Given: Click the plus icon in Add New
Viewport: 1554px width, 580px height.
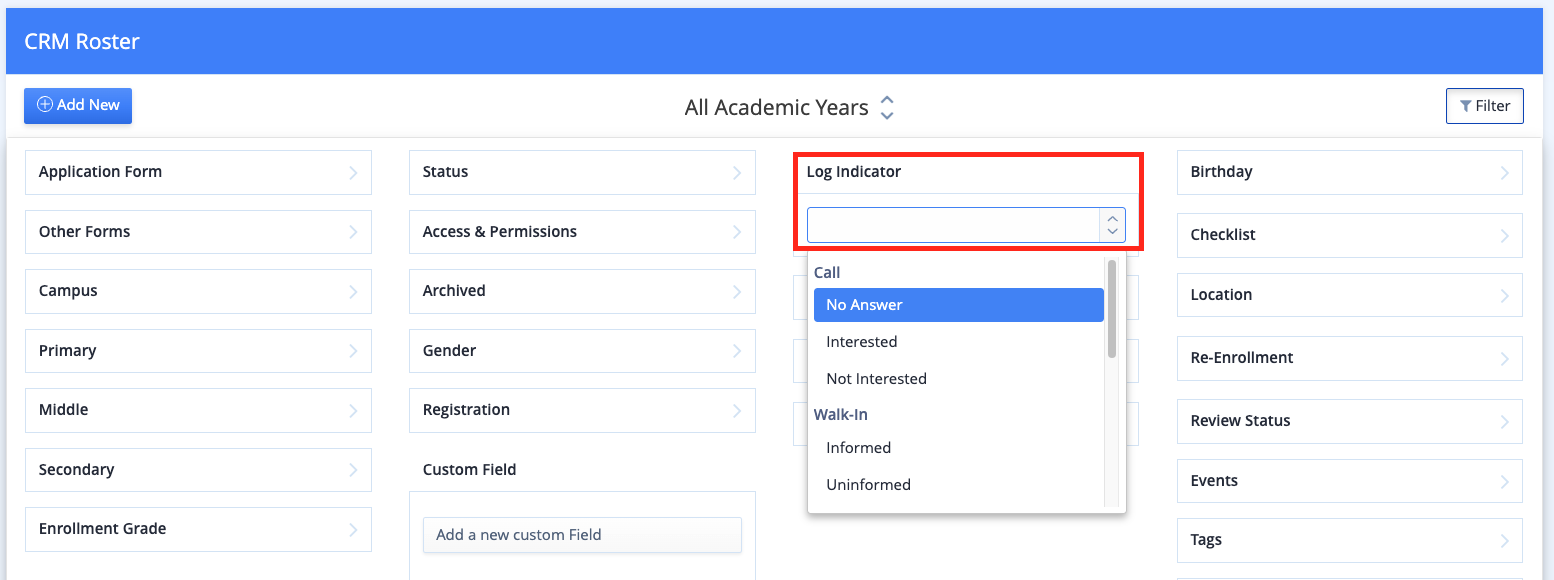Looking at the screenshot, I should pyautogui.click(x=45, y=104).
